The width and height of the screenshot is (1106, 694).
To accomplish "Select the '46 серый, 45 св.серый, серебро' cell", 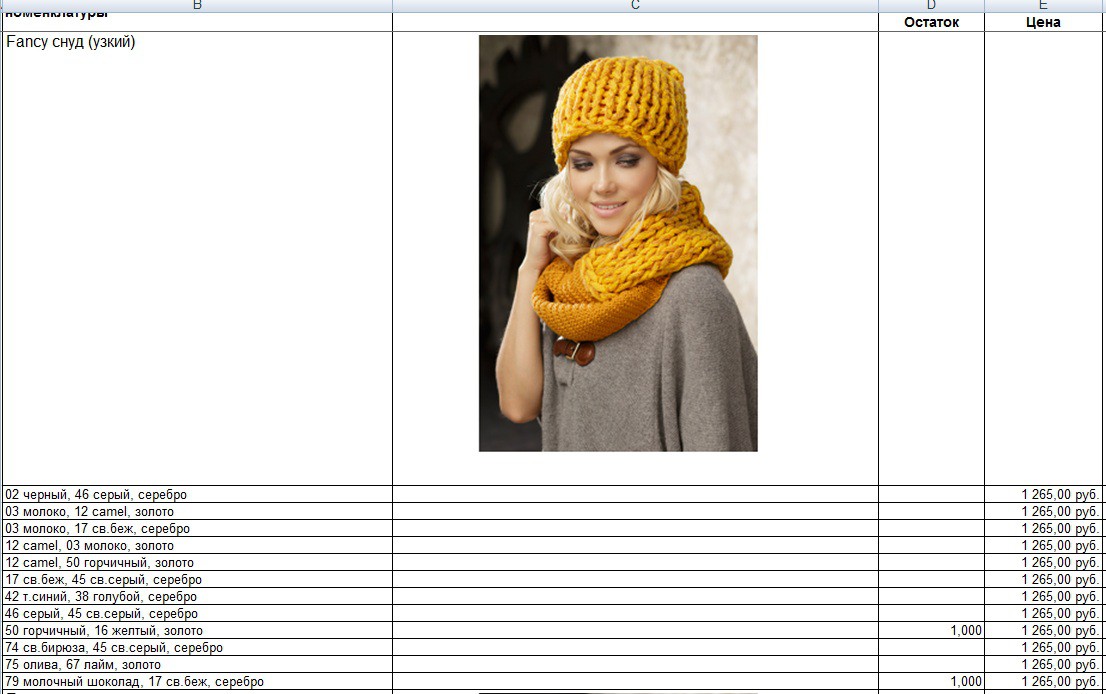I will pos(198,614).
